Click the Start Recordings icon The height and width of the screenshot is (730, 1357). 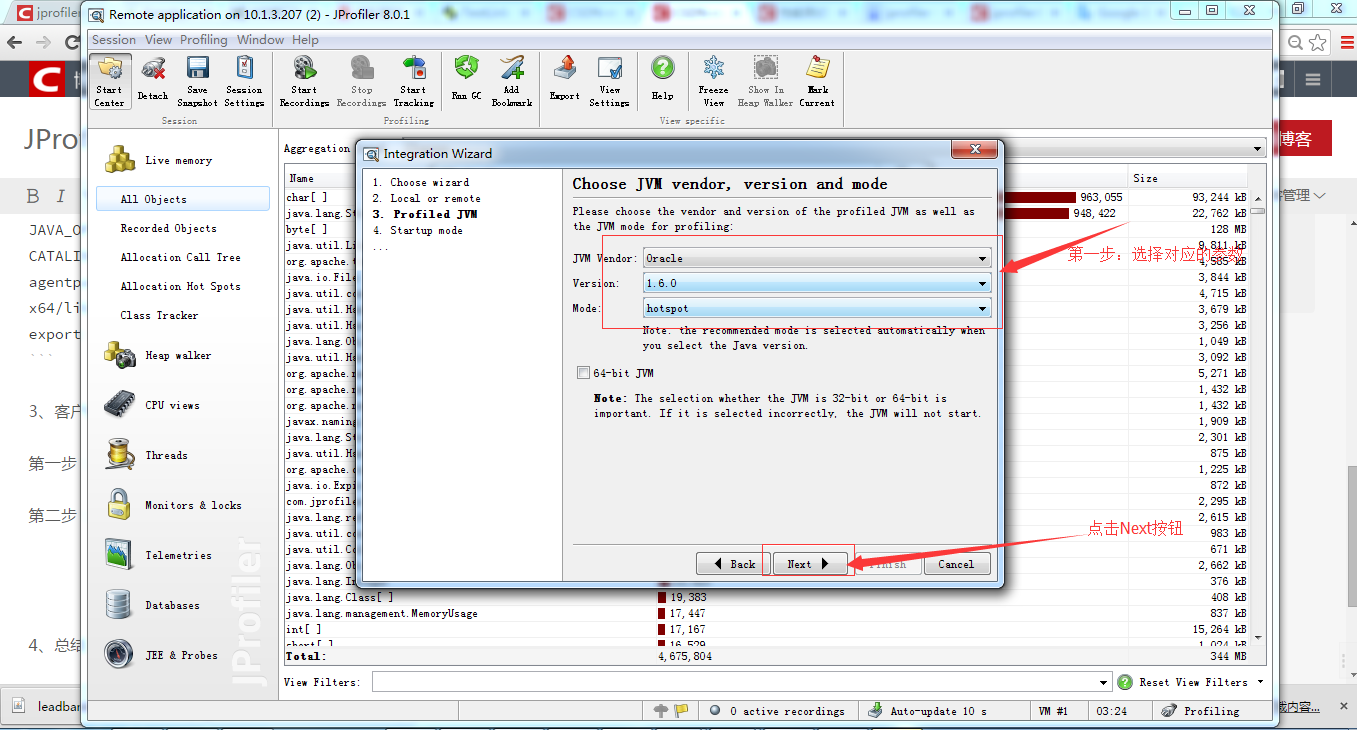click(304, 81)
